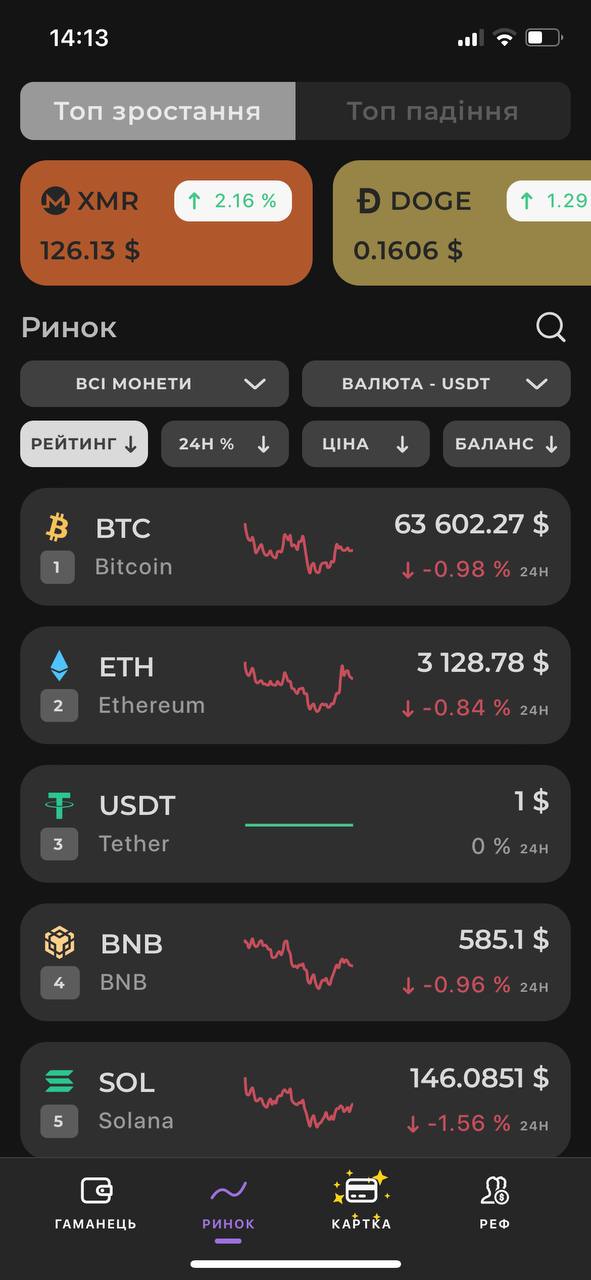The image size is (591, 1280).
Task: Toggle sorting by Рейтинг
Action: point(84,444)
